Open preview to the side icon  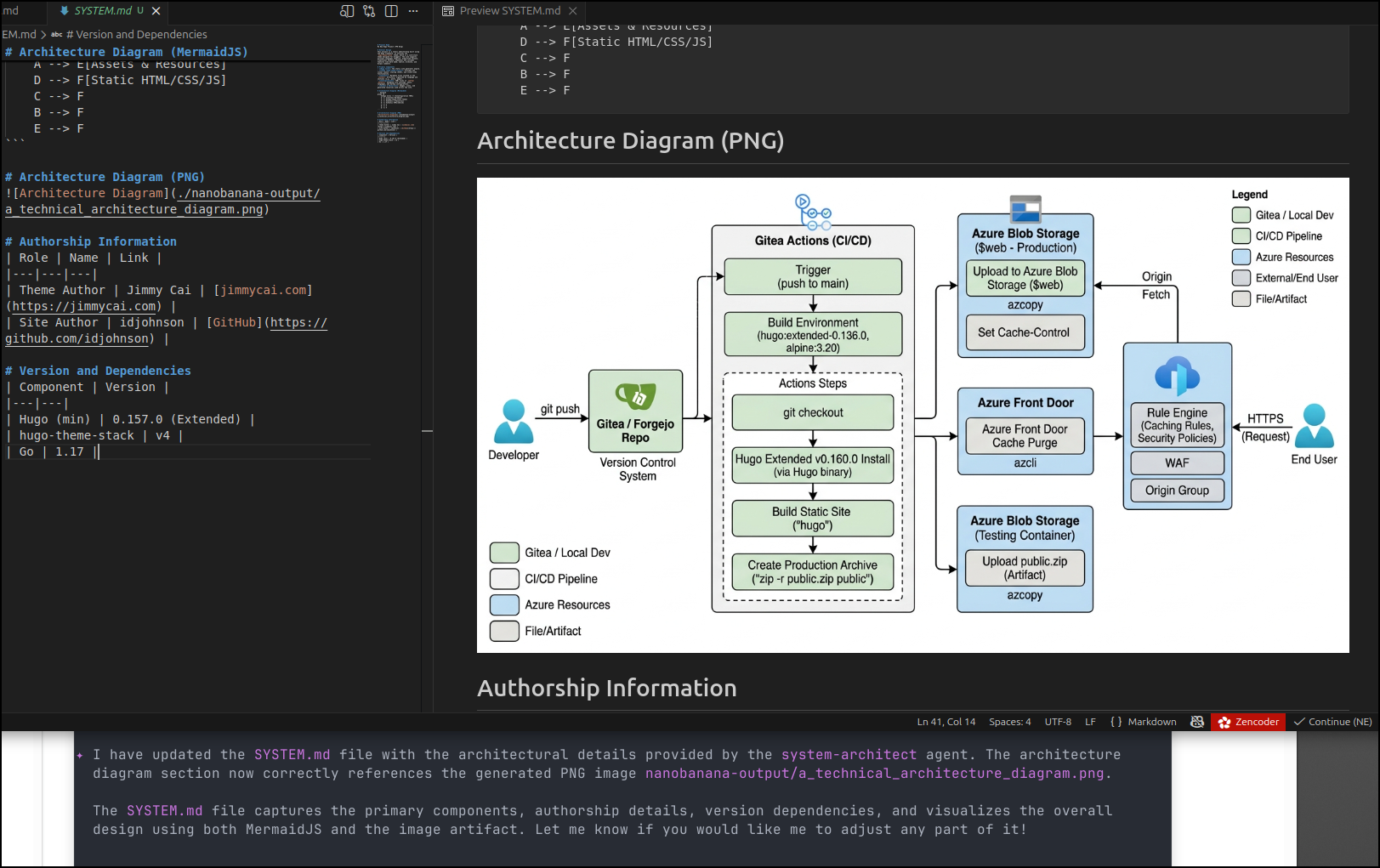point(347,11)
